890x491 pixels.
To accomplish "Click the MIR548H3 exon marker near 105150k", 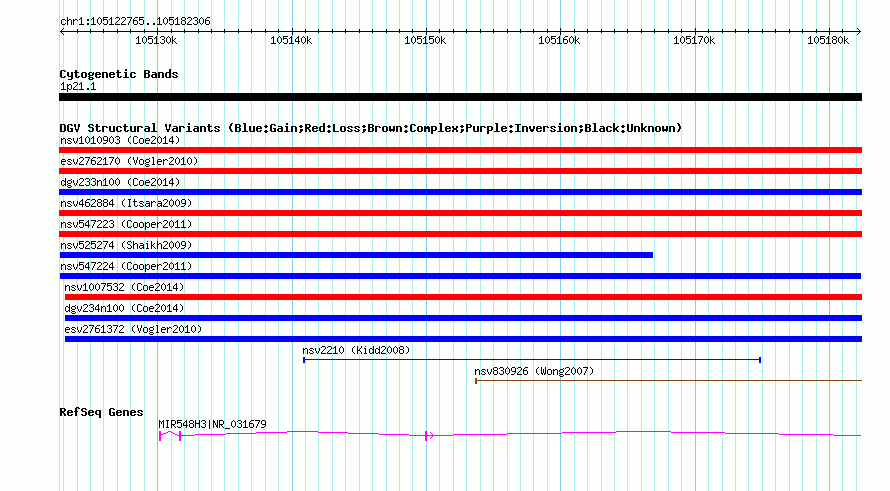I will pyautogui.click(x=428, y=435).
